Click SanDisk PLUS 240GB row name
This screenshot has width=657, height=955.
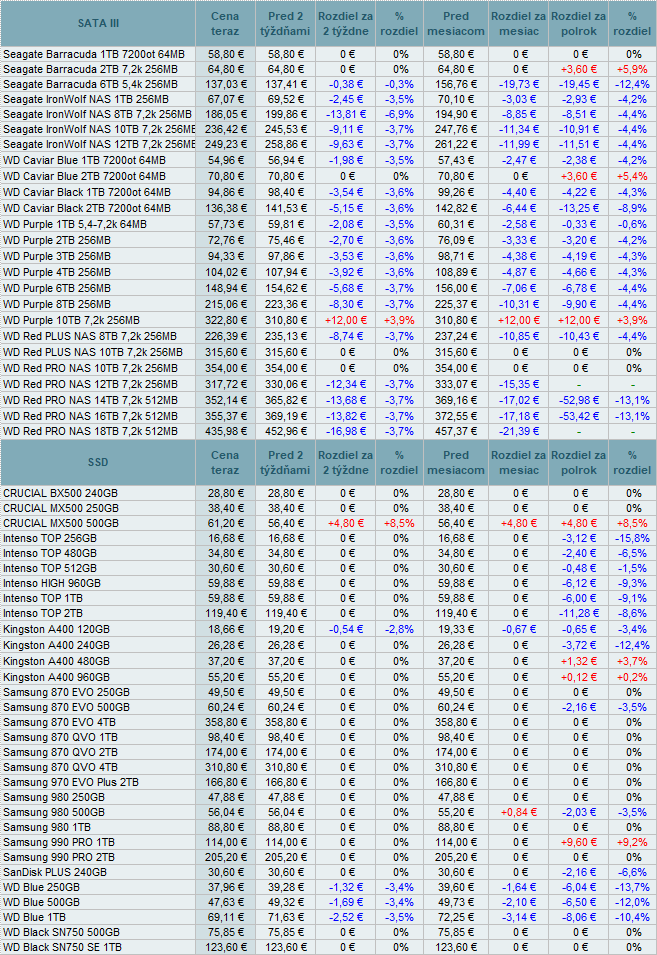tap(55, 872)
